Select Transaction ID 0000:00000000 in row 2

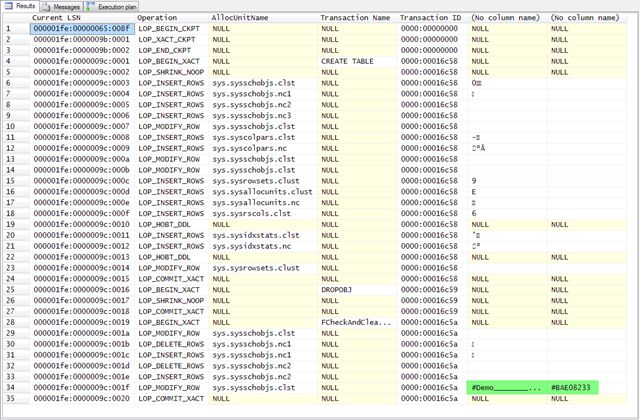pyautogui.click(x=433, y=40)
